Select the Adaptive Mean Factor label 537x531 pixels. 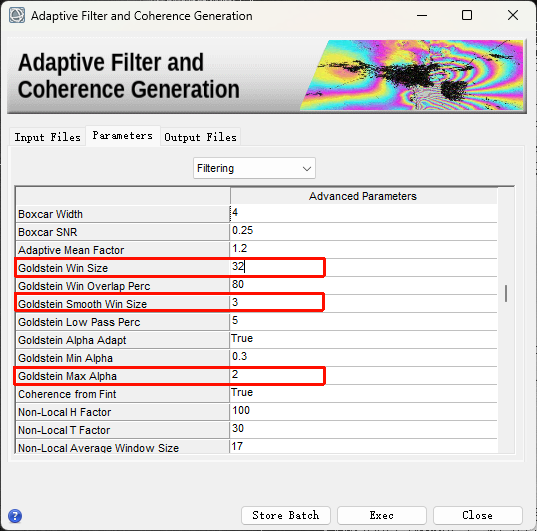tap(123, 250)
